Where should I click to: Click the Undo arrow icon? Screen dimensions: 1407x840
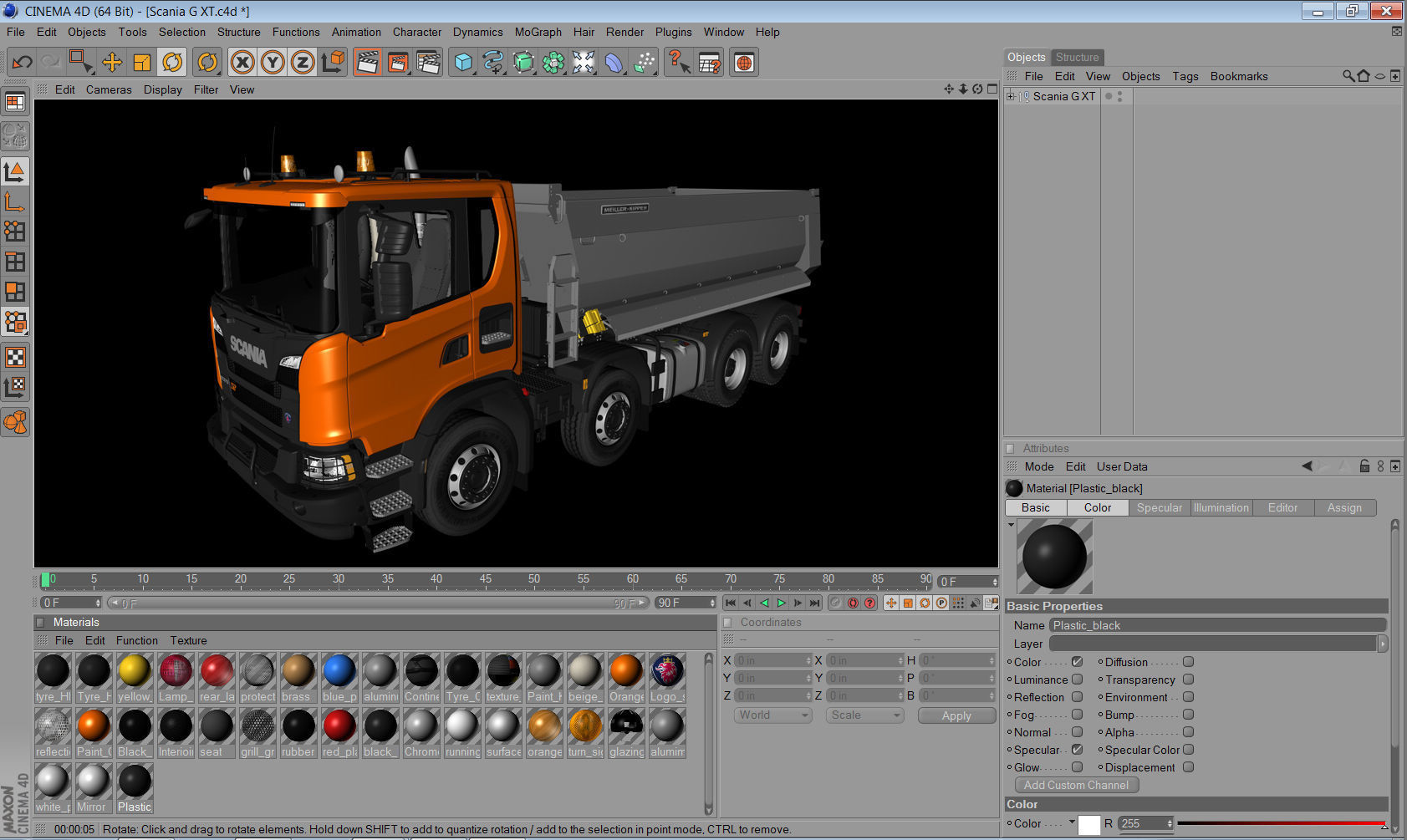(x=23, y=62)
